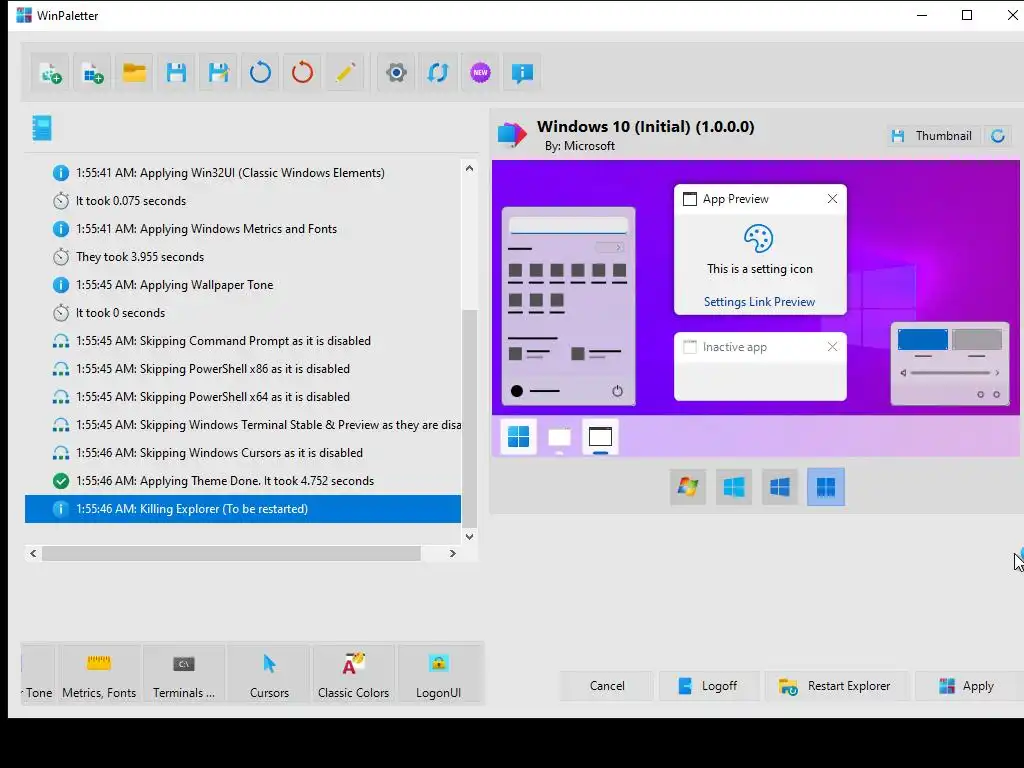Click the Thumbnail button
This screenshot has width=1024, height=768.
tap(933, 136)
